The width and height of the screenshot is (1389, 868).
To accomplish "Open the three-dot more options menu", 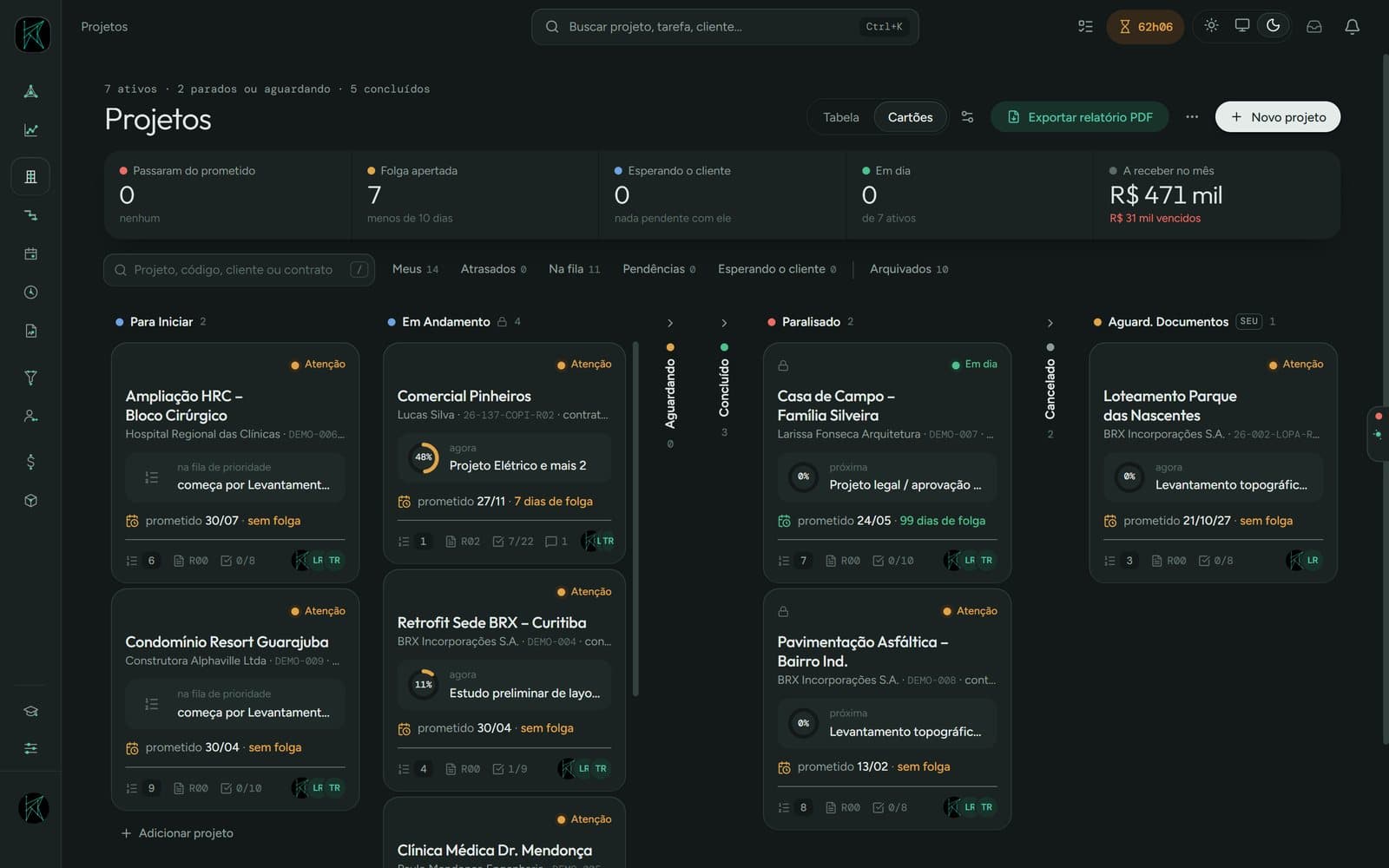I will coord(1192,117).
